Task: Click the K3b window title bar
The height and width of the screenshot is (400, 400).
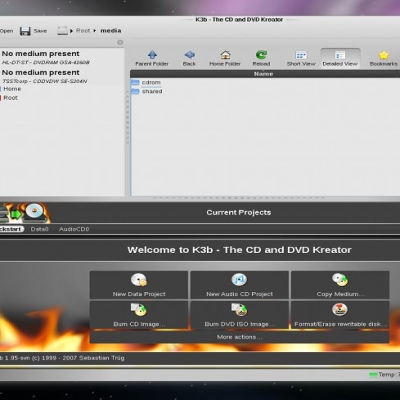Action: coord(239,20)
